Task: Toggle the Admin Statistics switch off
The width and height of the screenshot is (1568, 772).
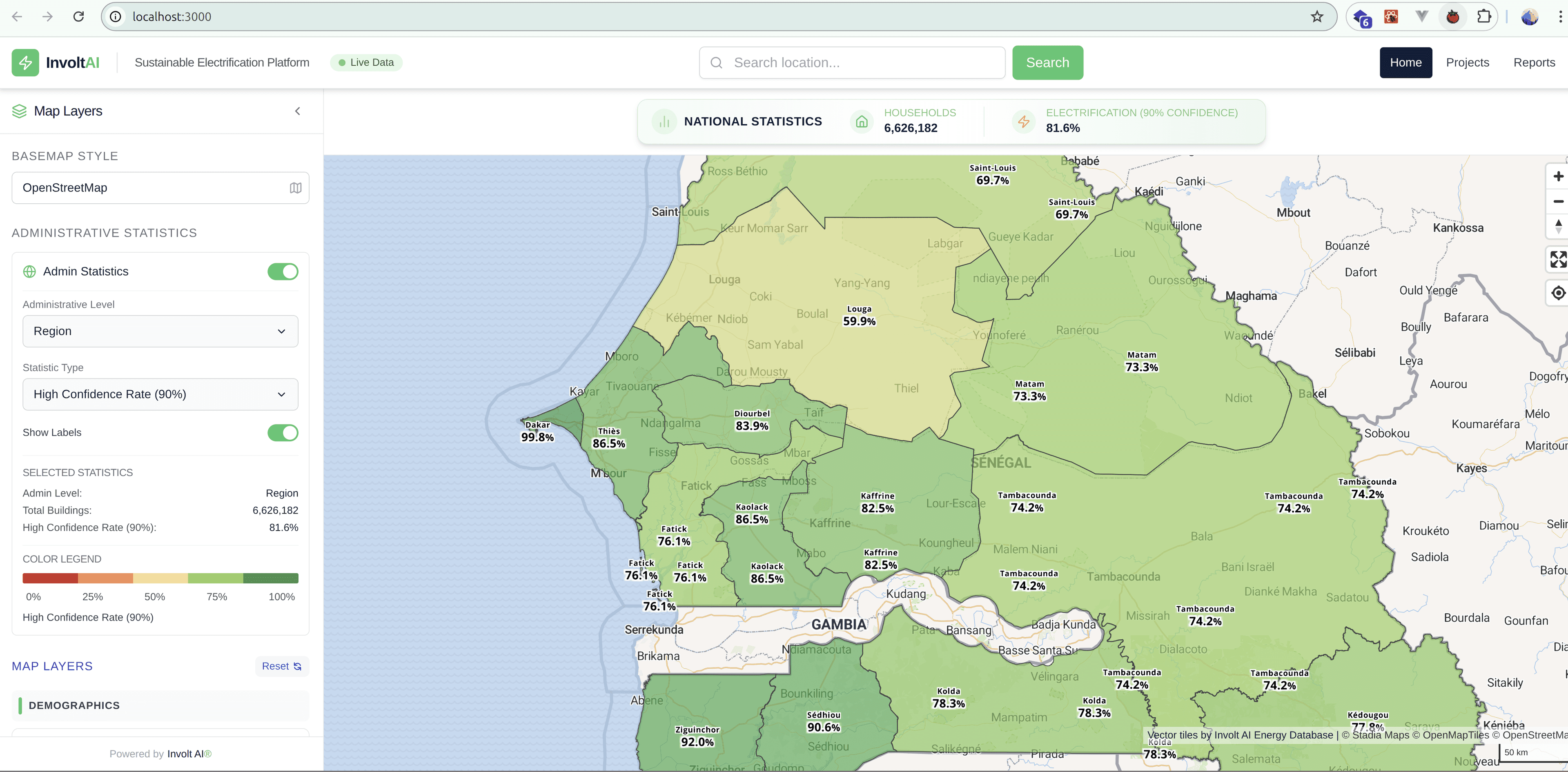Action: (x=283, y=271)
